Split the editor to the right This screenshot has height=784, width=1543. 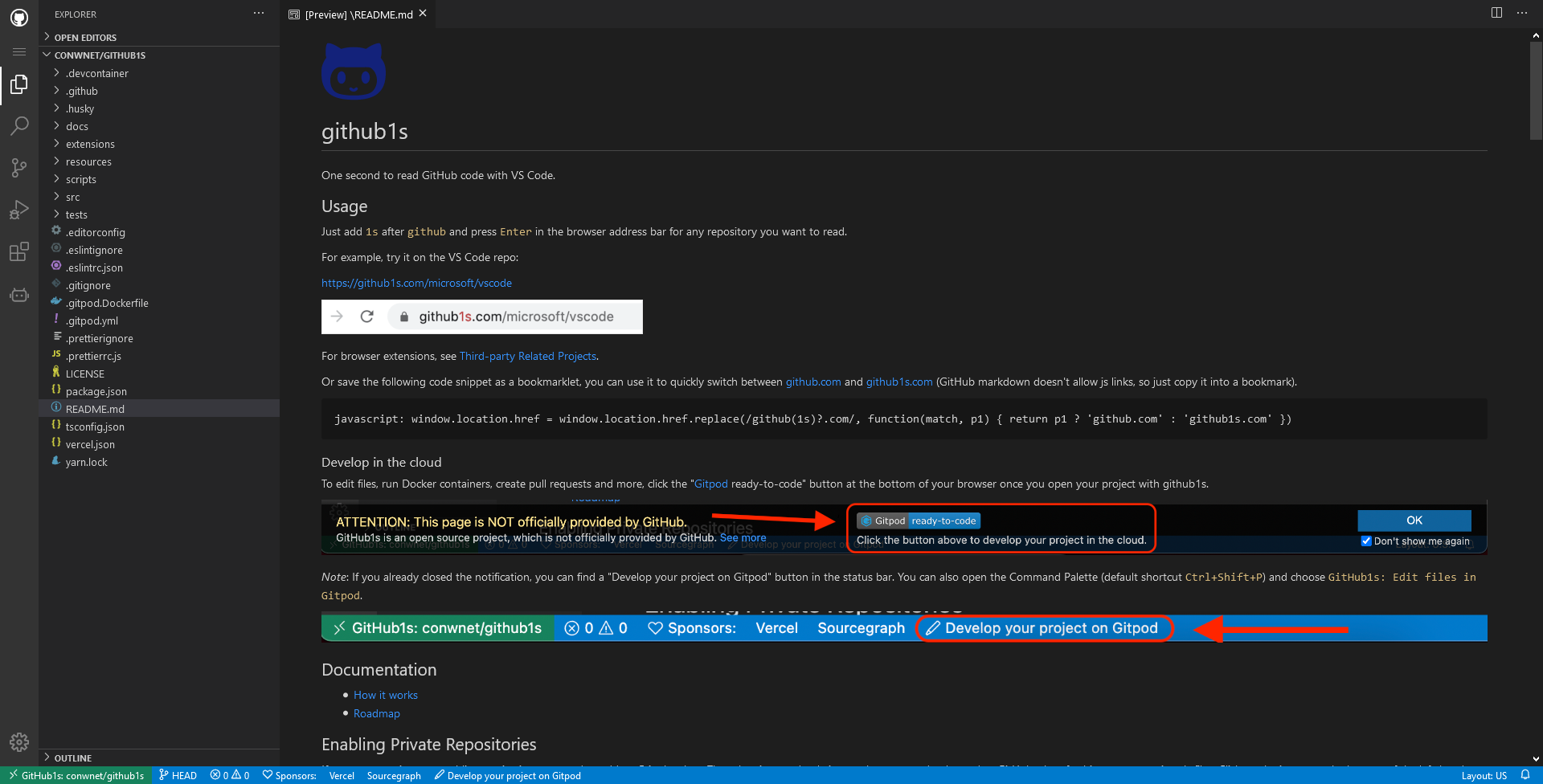pyautogui.click(x=1496, y=13)
